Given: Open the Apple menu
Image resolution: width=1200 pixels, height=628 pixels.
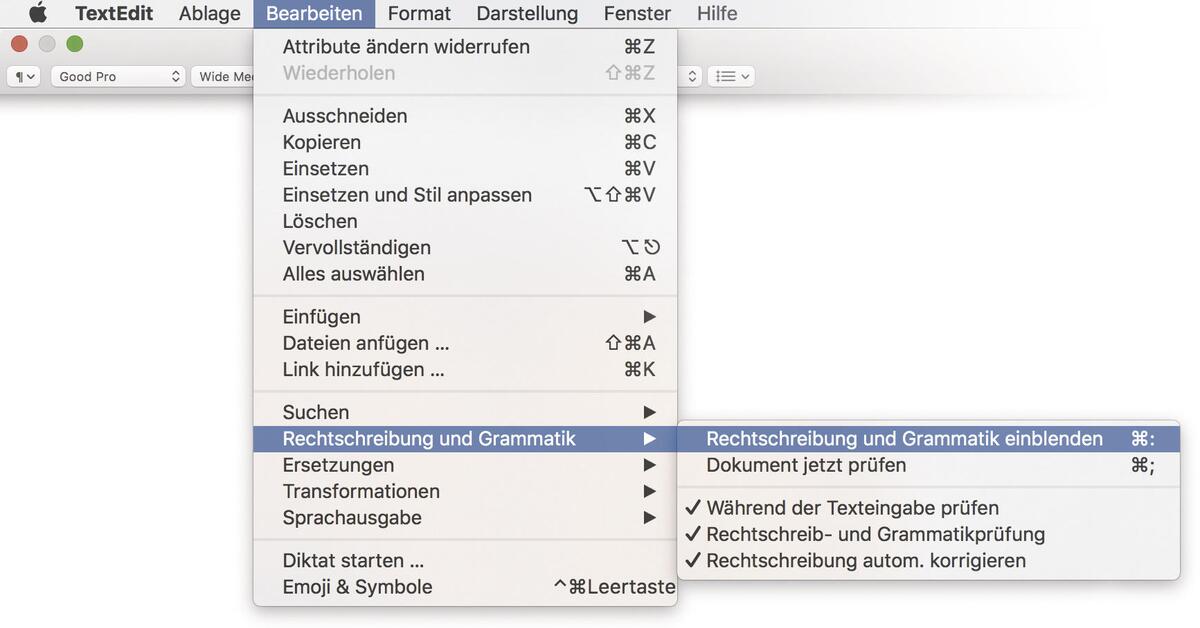Looking at the screenshot, I should pyautogui.click(x=37, y=13).
